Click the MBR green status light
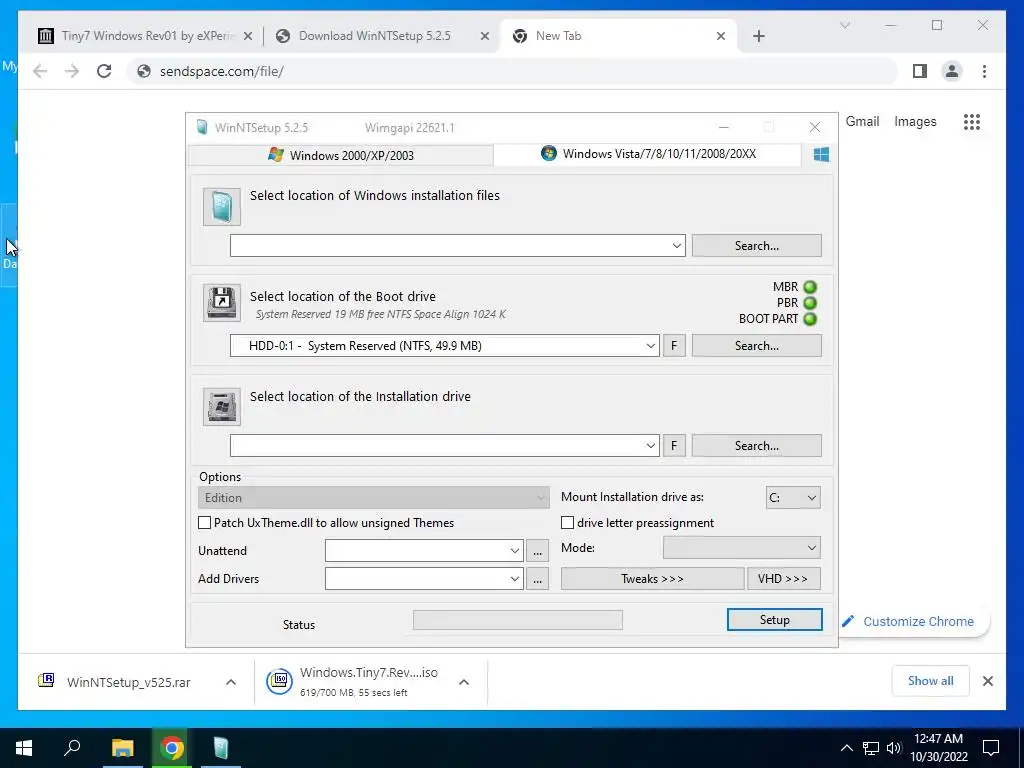 [810, 287]
